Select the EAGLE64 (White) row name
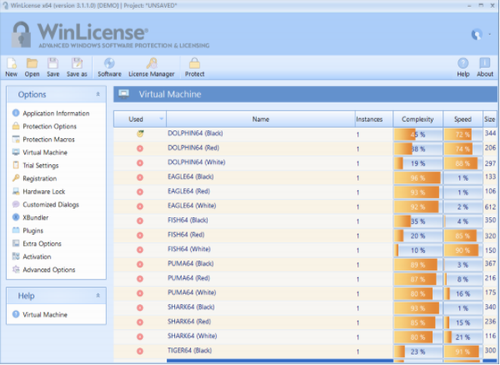The image size is (500, 365). coord(192,206)
